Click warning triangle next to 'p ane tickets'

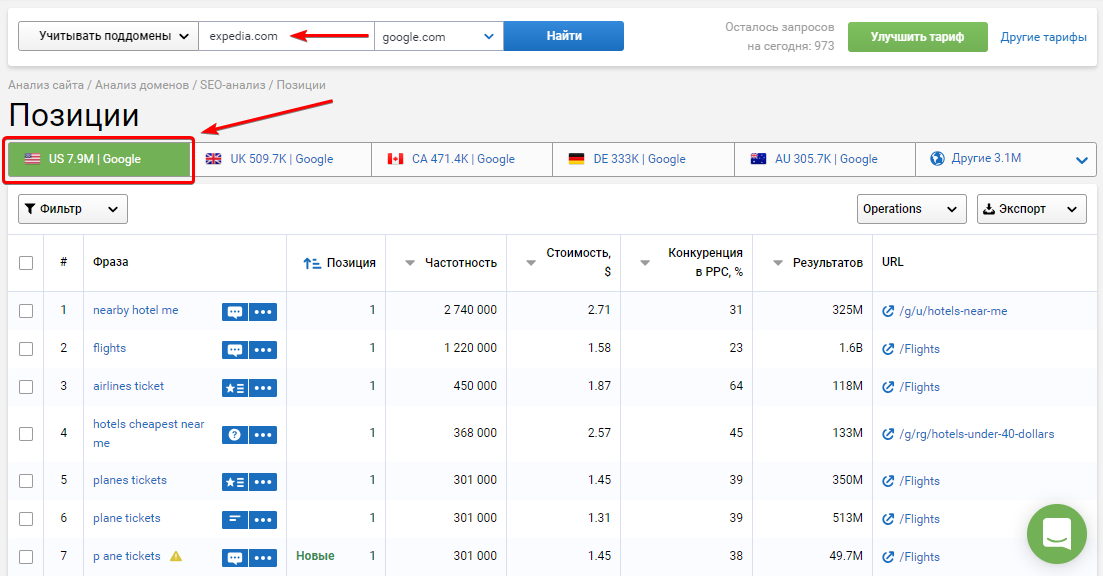[176, 556]
